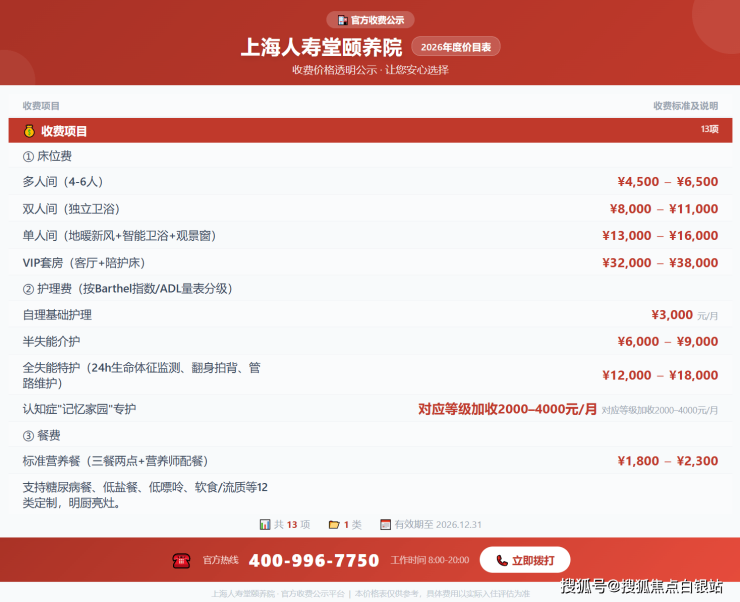Select the 自理基础护理 row
Viewport: 740px width, 602px height.
(x=370, y=315)
